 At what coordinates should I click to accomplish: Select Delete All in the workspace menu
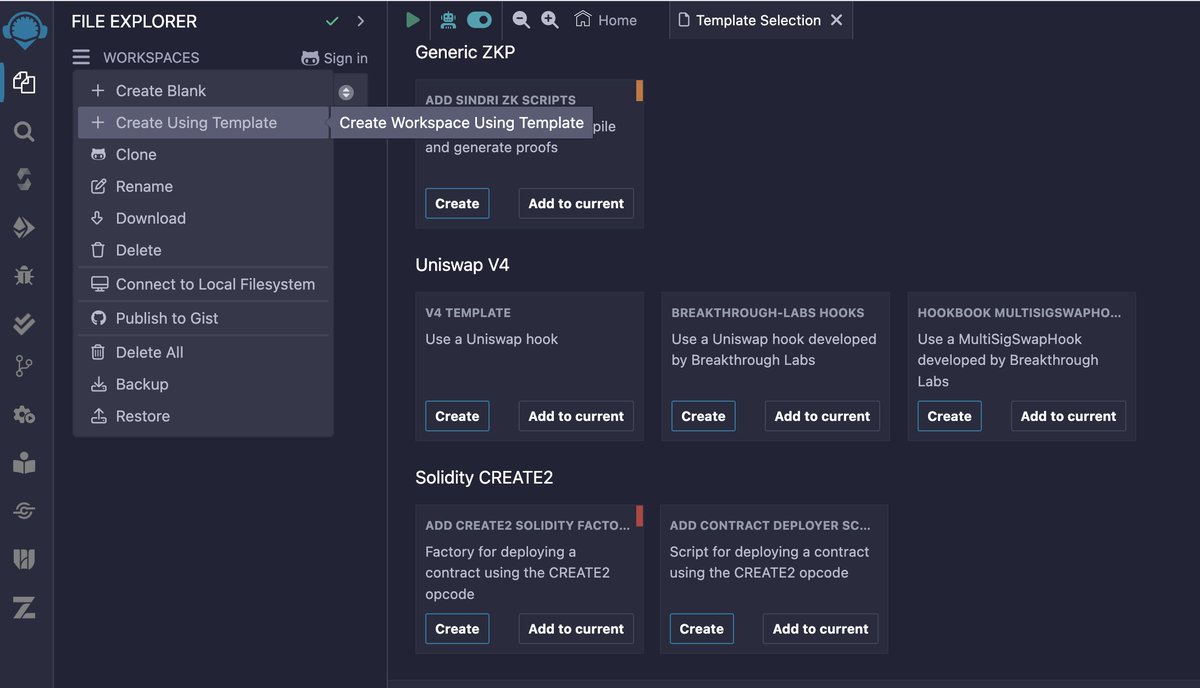click(x=203, y=353)
